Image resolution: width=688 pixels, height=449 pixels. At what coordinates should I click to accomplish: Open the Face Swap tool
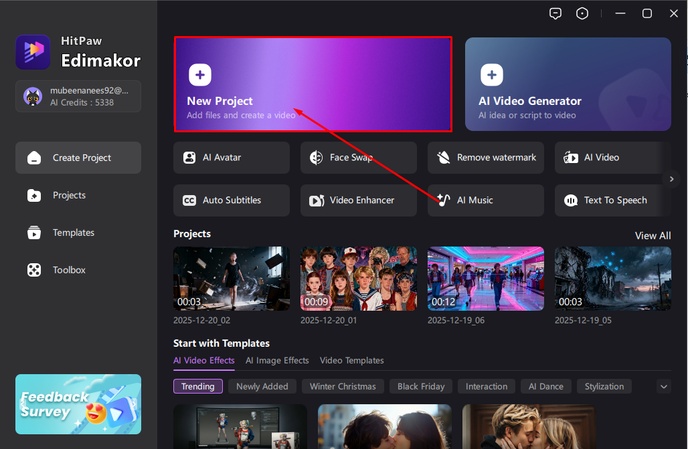(x=359, y=158)
